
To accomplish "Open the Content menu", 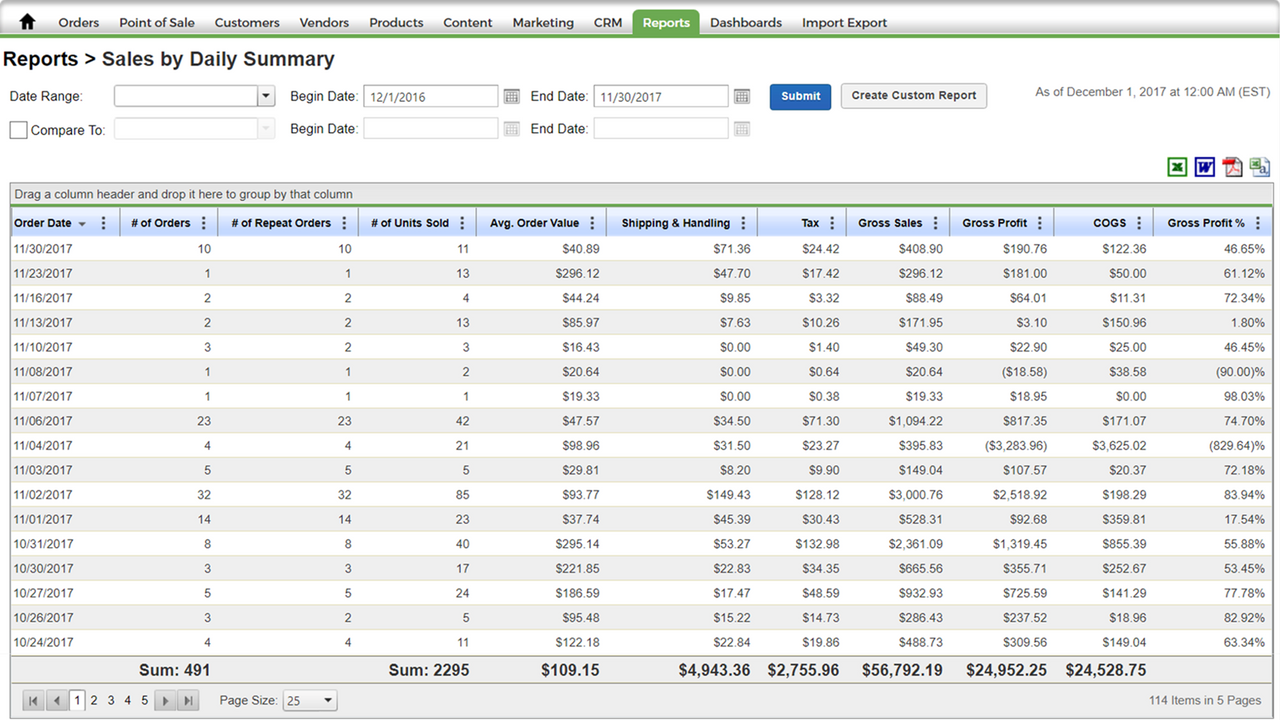I will (x=468, y=22).
